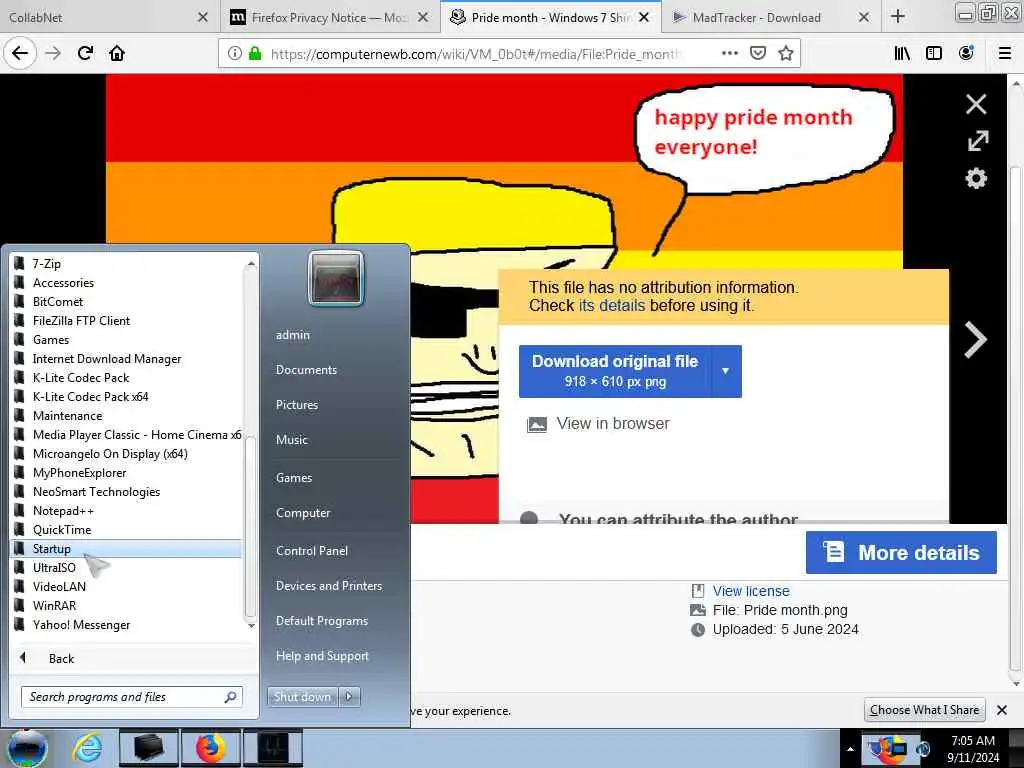Screen dimensions: 1024x768
Task: Open BitComet folder in All Programs
Action: [x=127, y=302]
